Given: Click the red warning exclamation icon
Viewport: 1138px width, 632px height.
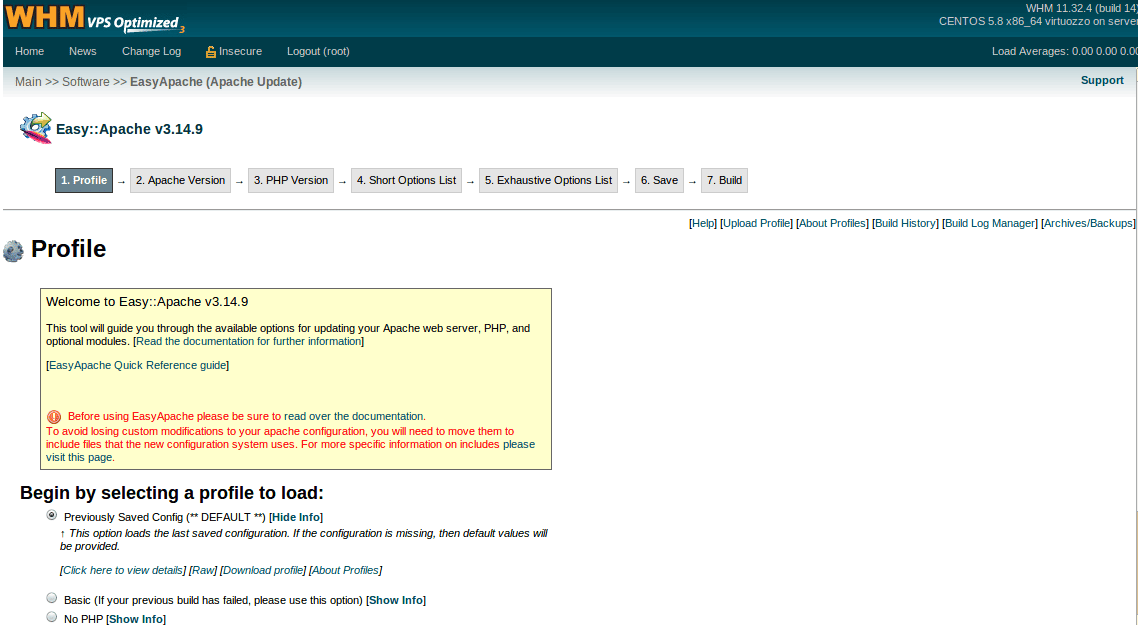Looking at the screenshot, I should (x=54, y=416).
